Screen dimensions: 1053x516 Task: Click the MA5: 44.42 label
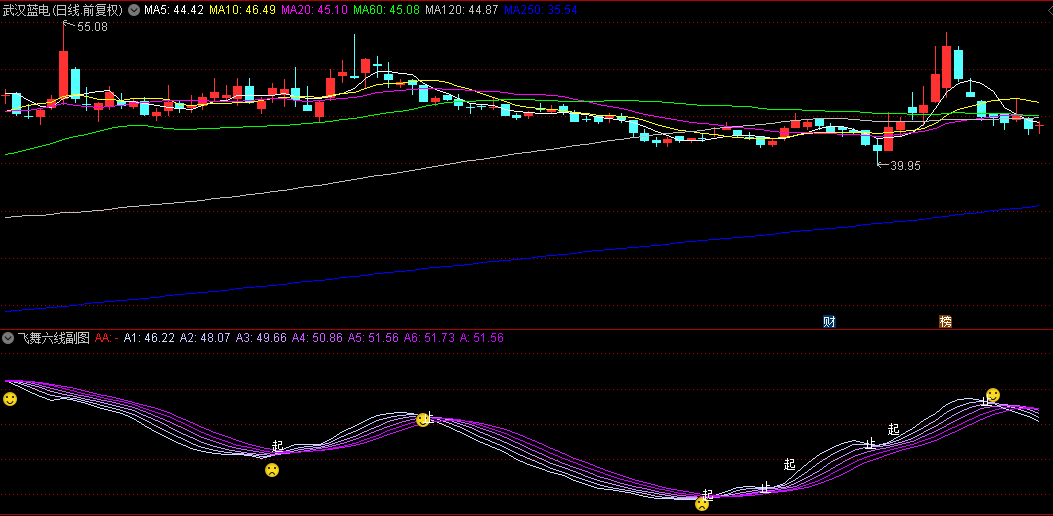[x=175, y=10]
